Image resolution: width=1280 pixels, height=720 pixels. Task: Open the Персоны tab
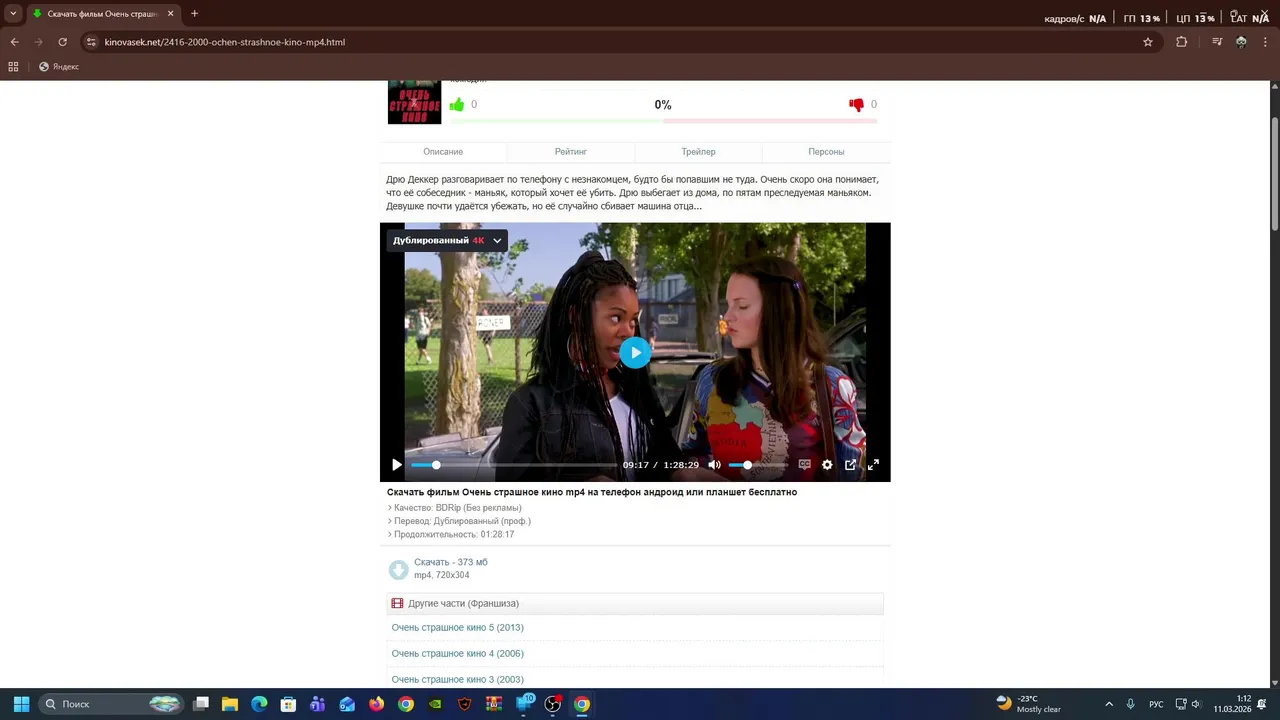pyautogui.click(x=826, y=152)
